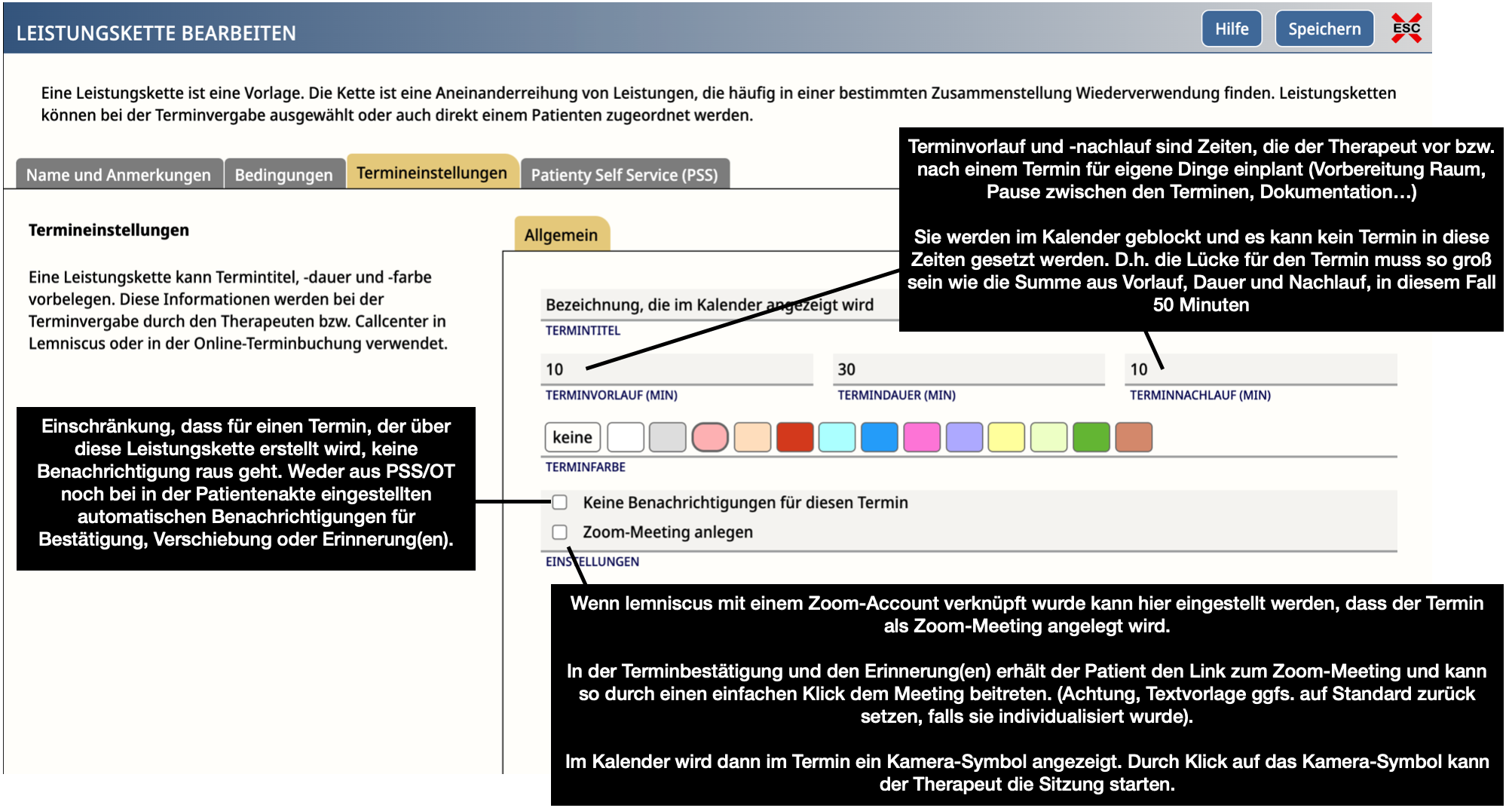This screenshot has width=1512, height=811.
Task: Pick the white color swatch
Action: [626, 437]
